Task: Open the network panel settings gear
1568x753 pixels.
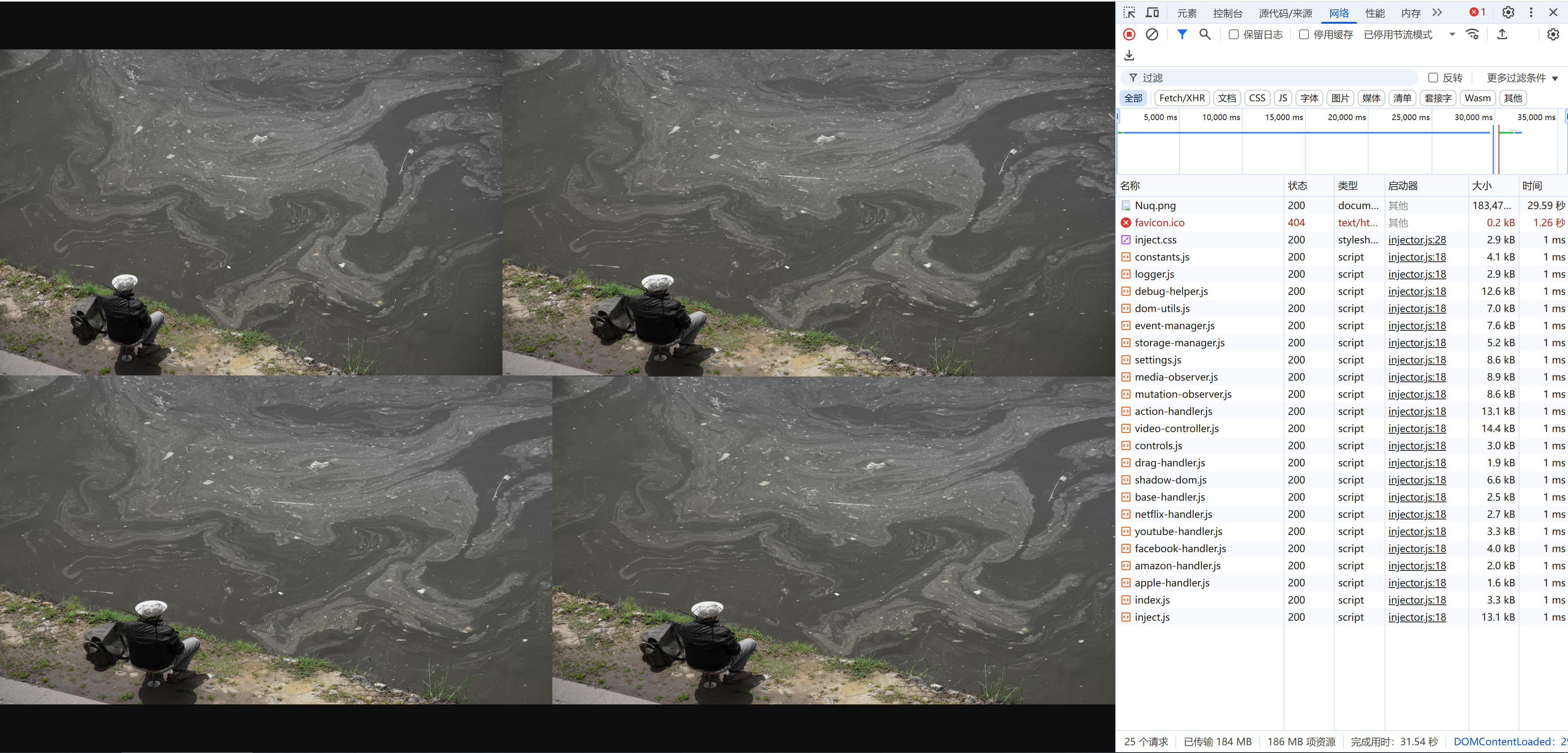Action: pos(1553,35)
